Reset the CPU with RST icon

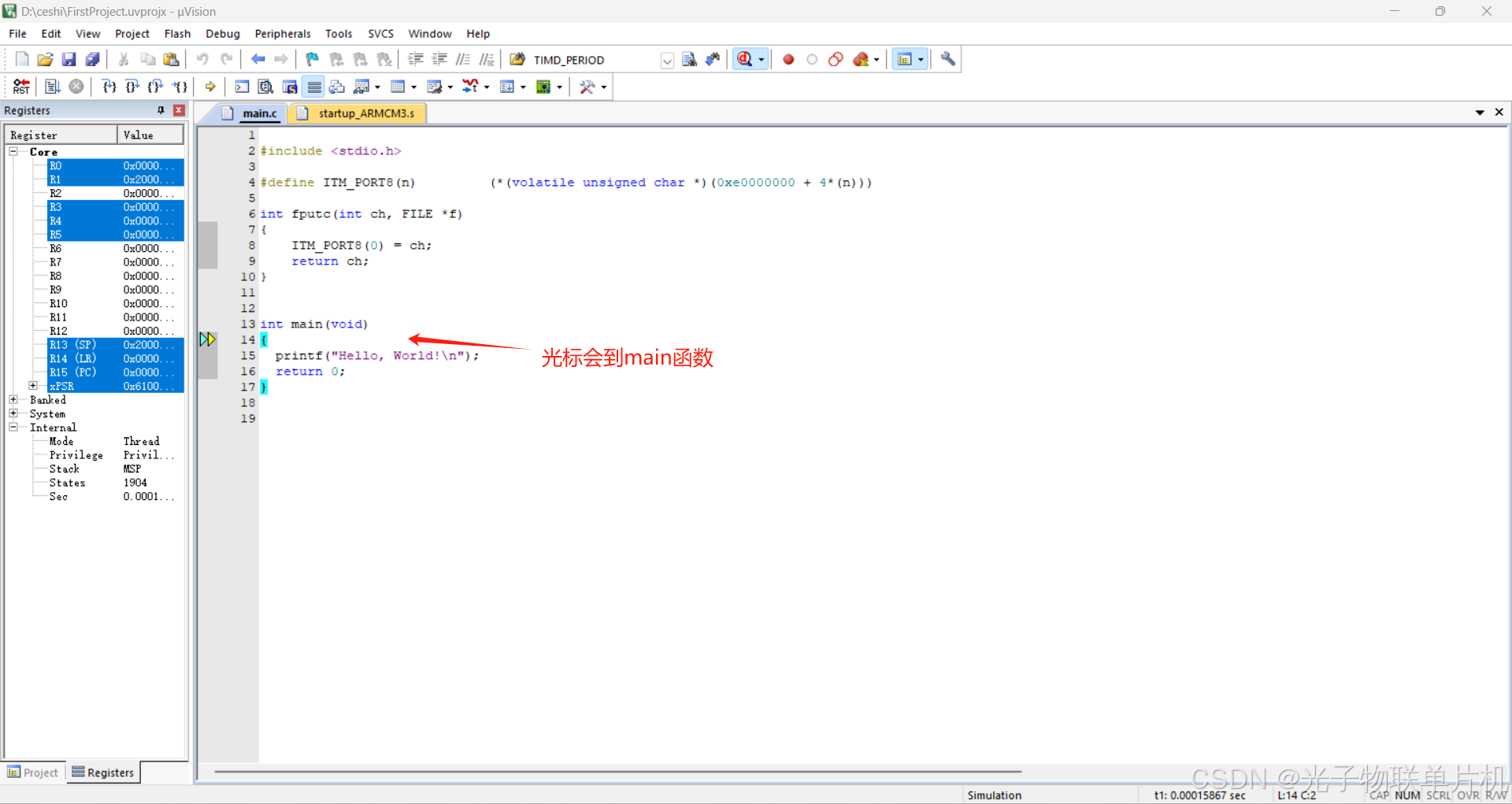[22, 87]
